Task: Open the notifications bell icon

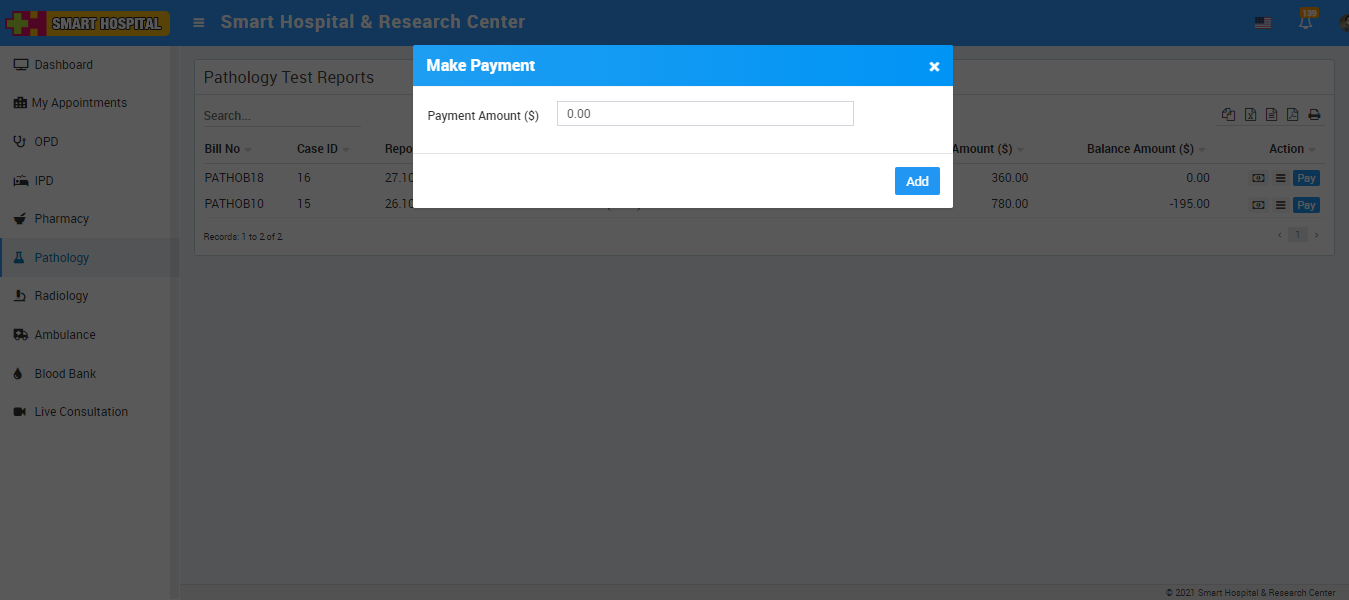Action: [1306, 21]
